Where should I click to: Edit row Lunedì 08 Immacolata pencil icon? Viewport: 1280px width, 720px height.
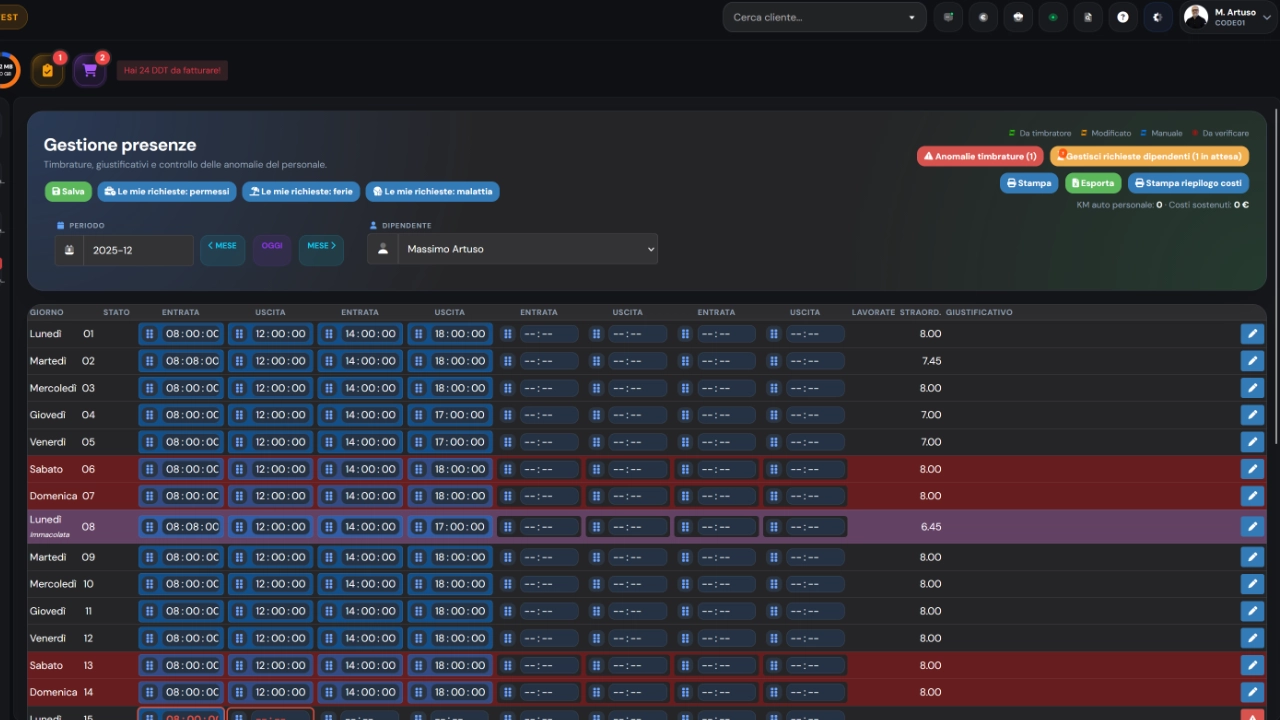(x=1251, y=527)
